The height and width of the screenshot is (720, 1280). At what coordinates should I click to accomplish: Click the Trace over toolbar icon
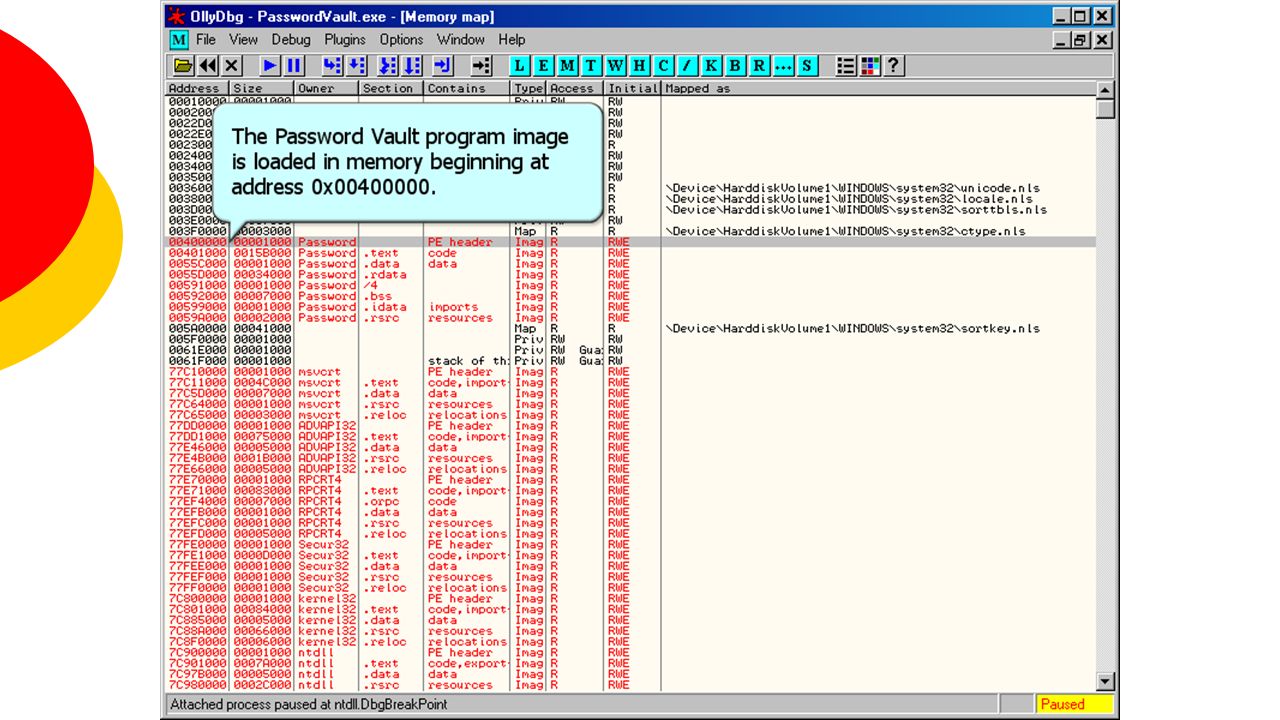coord(412,66)
